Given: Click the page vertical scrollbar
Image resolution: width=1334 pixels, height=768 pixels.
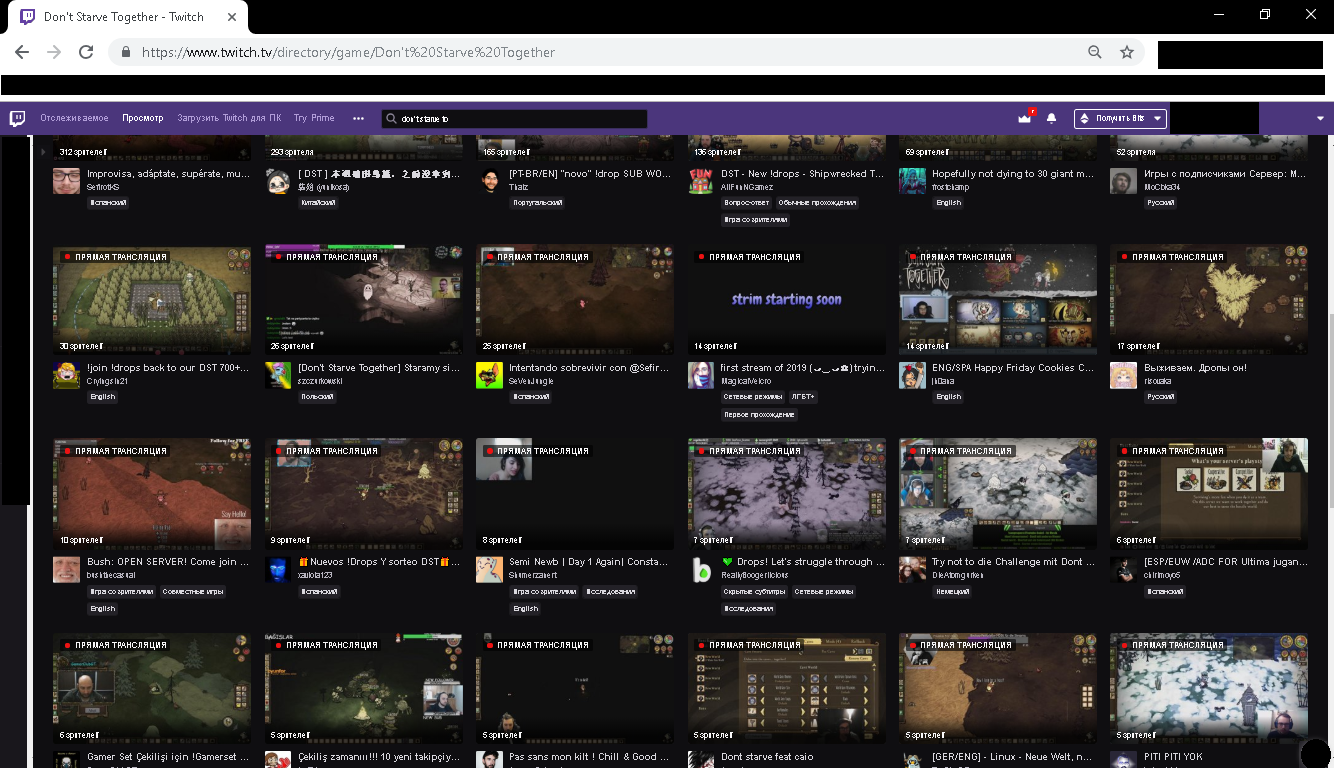Looking at the screenshot, I should point(1327,400).
